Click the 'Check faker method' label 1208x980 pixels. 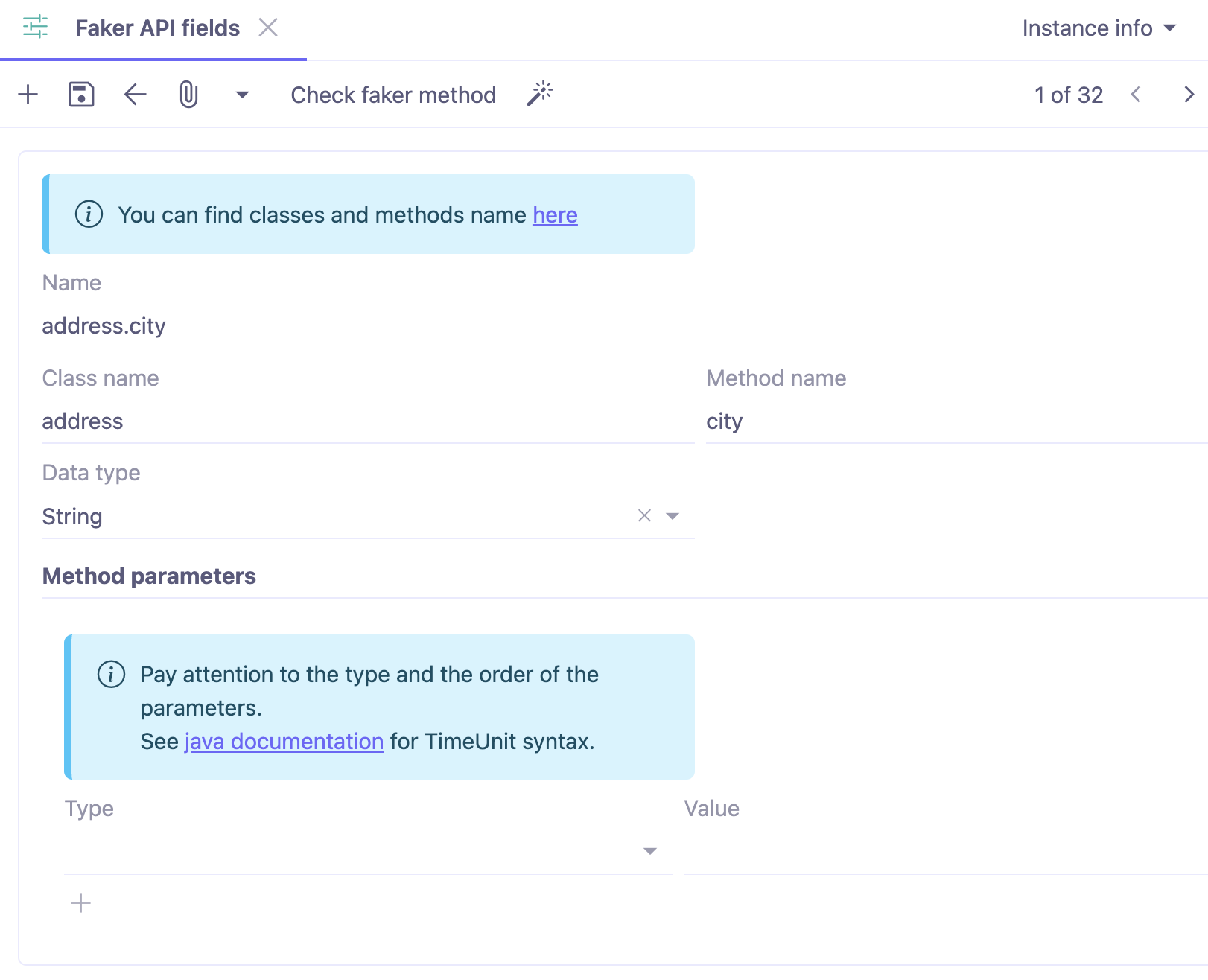[x=392, y=95]
